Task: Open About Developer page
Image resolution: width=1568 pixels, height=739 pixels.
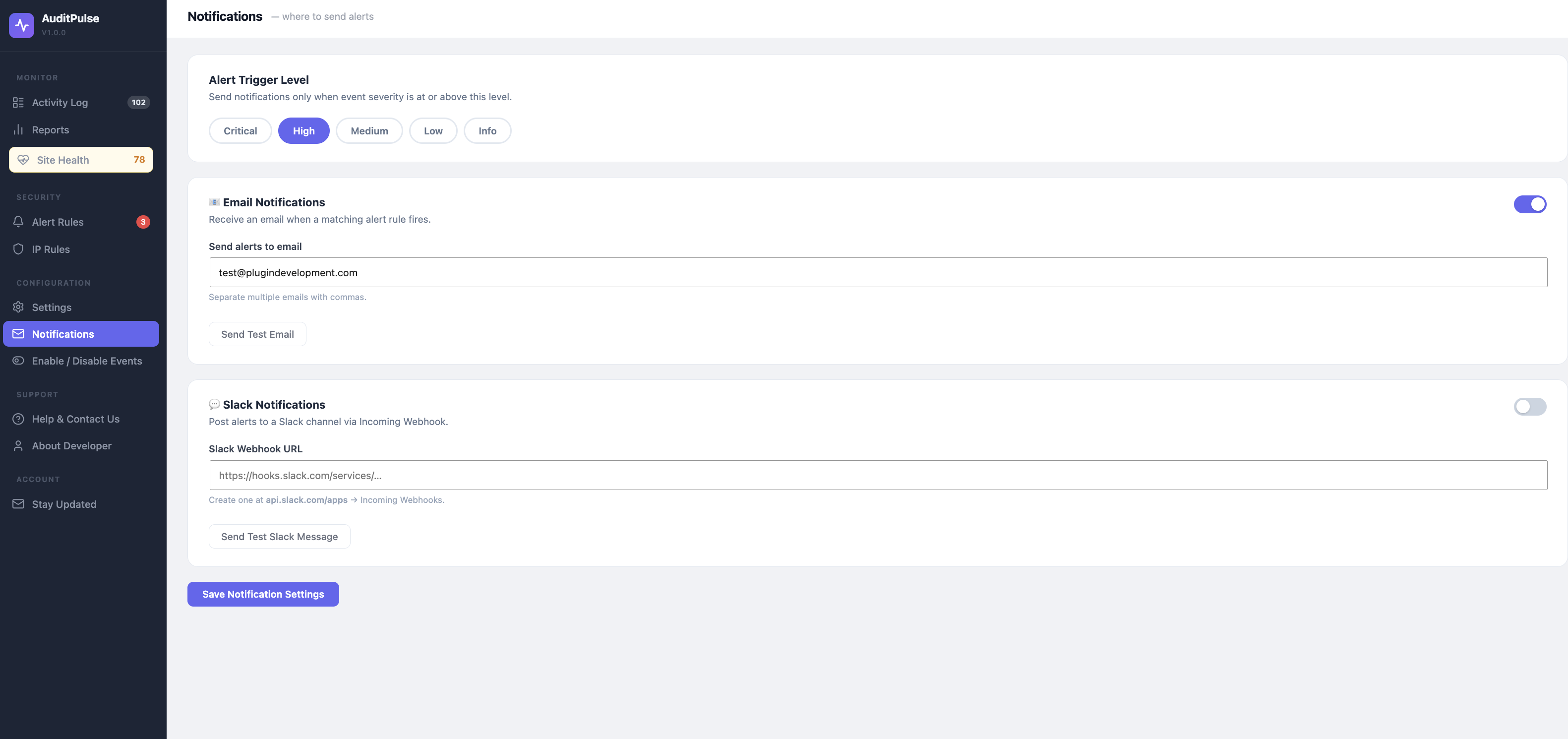Action: point(81,445)
